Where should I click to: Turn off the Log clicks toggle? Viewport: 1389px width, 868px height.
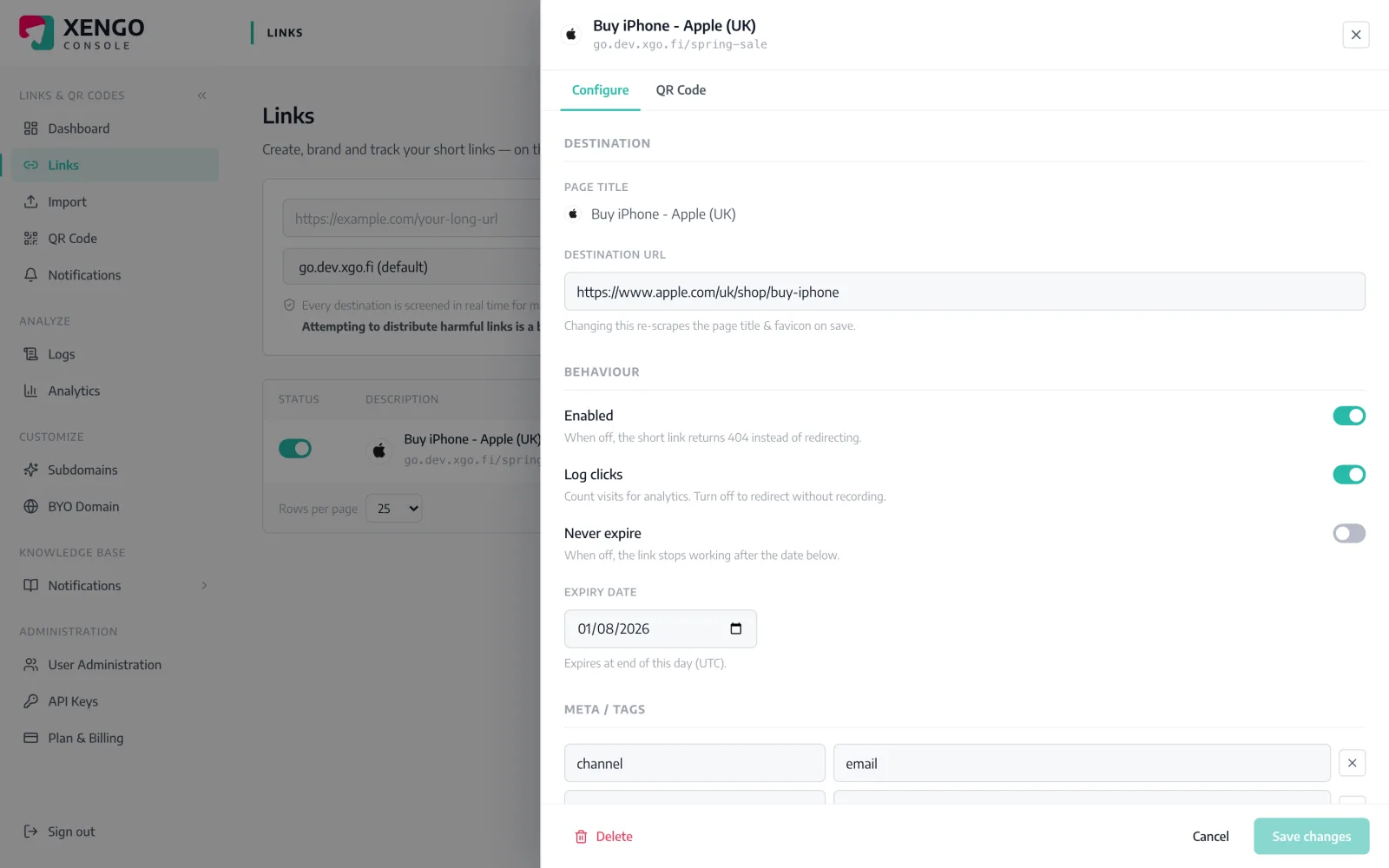(1349, 475)
